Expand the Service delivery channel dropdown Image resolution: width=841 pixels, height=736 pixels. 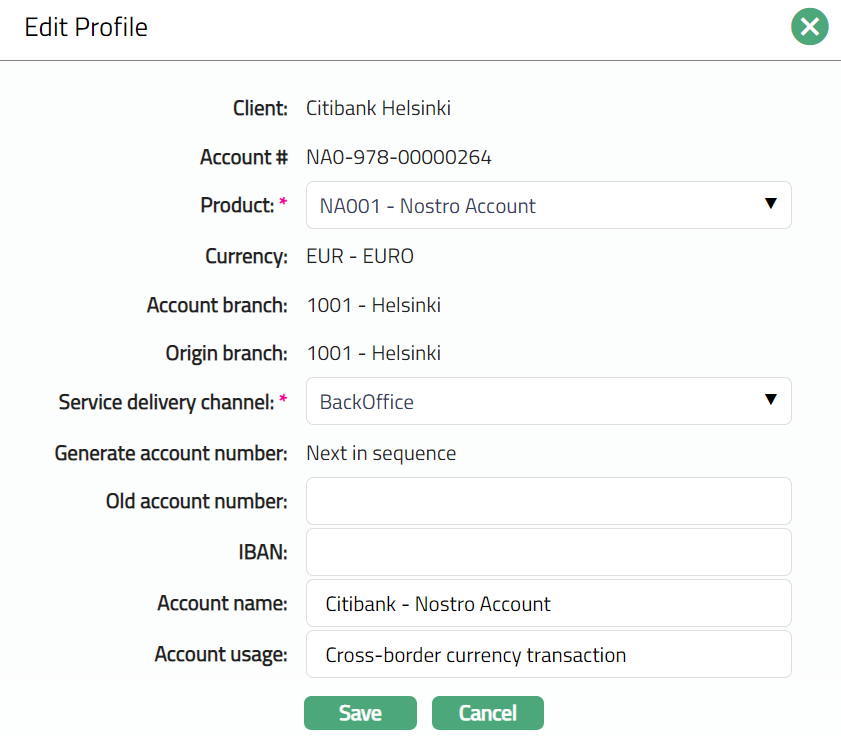click(548, 401)
